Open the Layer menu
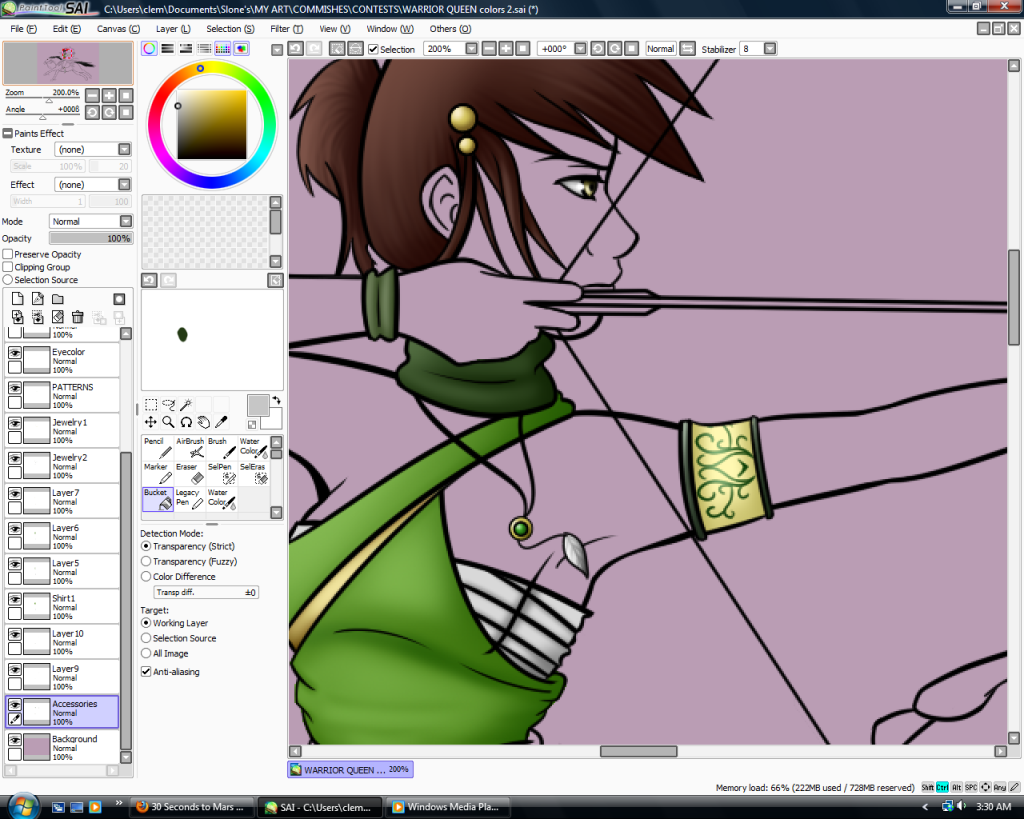The height and width of the screenshot is (819, 1024). [173, 29]
